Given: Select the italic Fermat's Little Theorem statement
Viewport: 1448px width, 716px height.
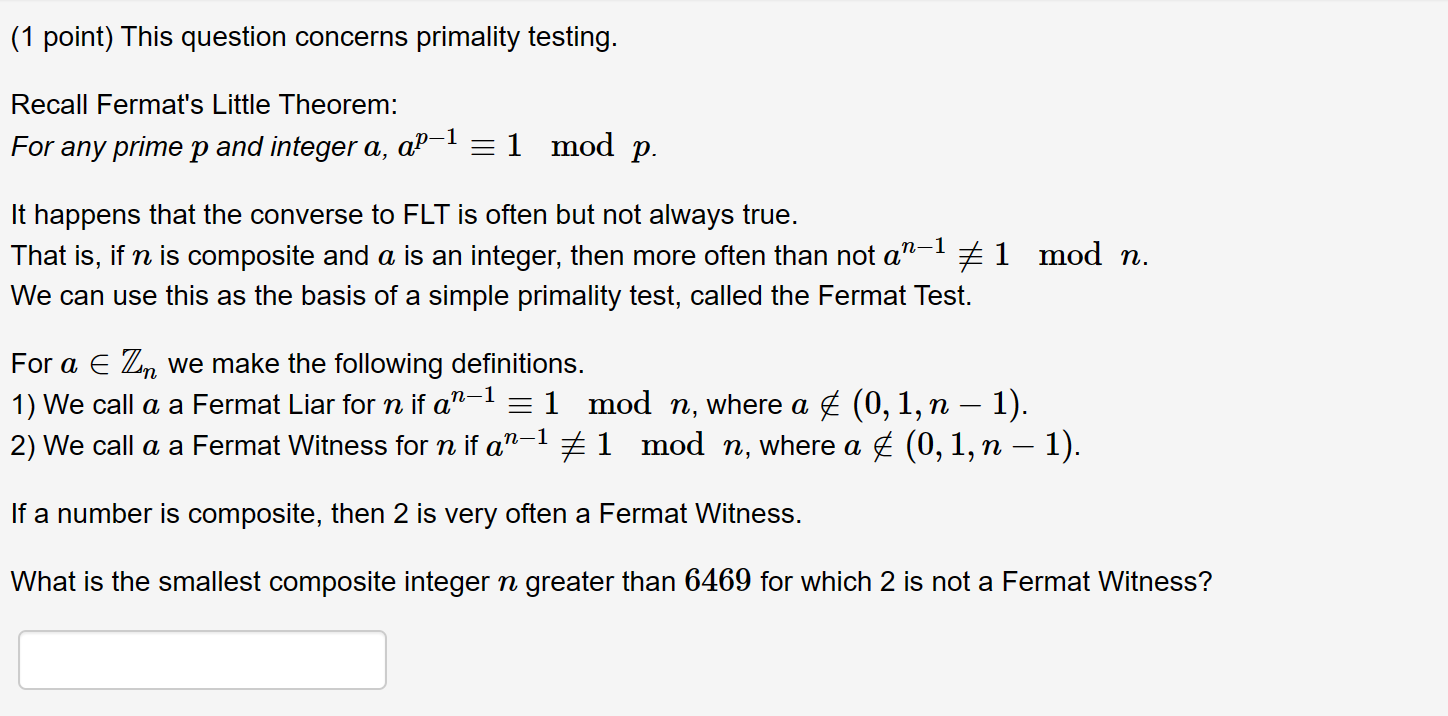Looking at the screenshot, I should click(330, 144).
